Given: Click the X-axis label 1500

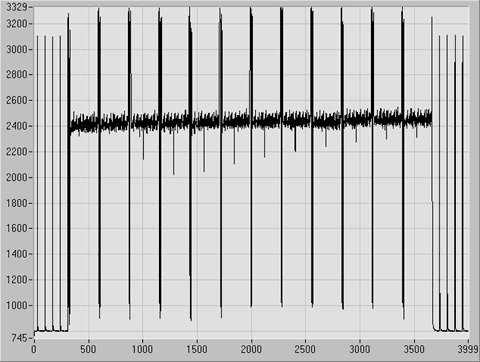Looking at the screenshot, I should point(197,349).
